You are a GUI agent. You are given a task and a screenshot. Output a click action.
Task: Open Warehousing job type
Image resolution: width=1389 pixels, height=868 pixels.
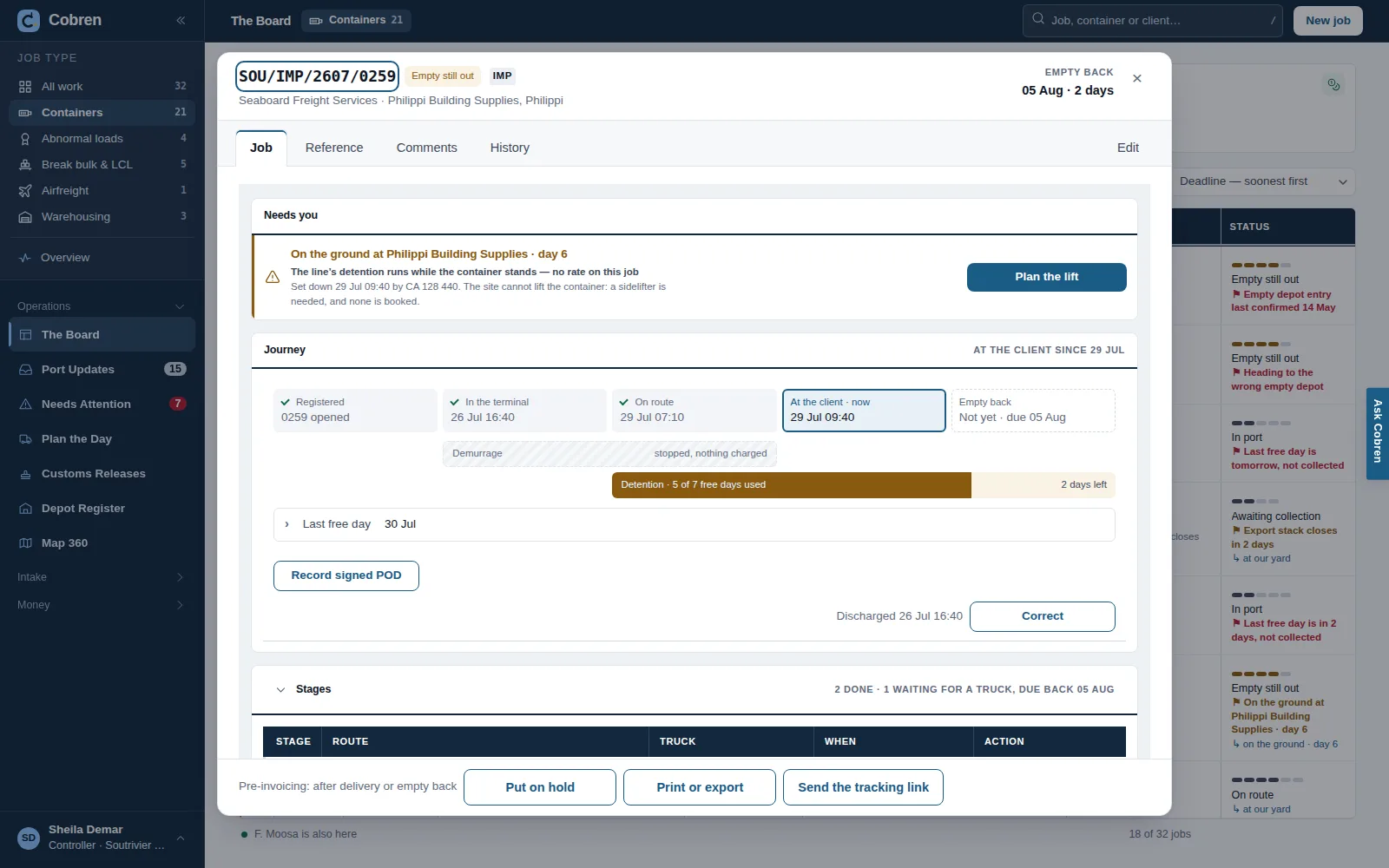pyautogui.click(x=102, y=216)
